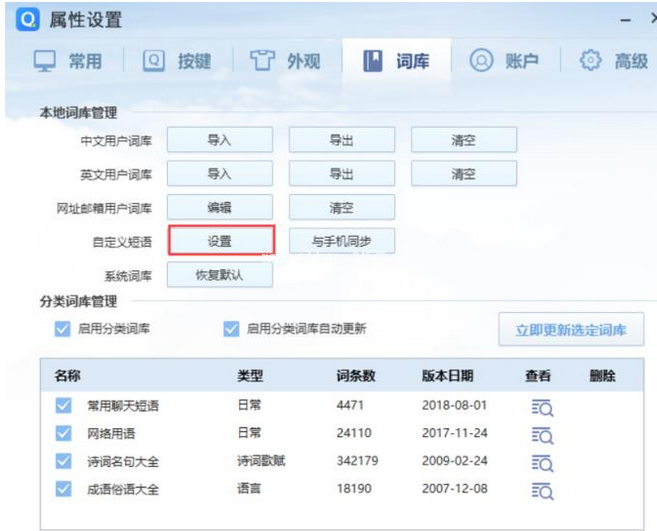Click 立即更新选定词库 button

[x=571, y=330]
